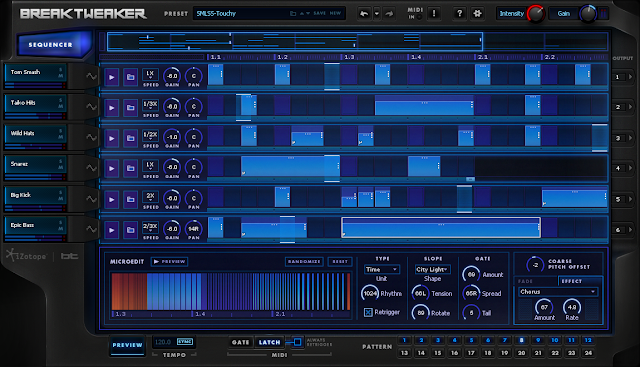Select pattern 1
The image size is (640, 367).
click(404, 340)
